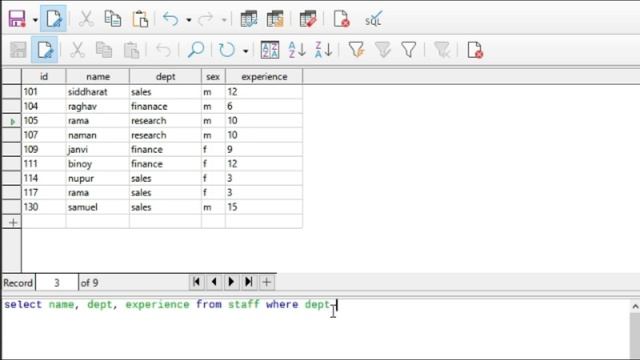Screen dimensions: 640x360
Task: Click New Record plus in navigation bar
Action: tap(266, 282)
